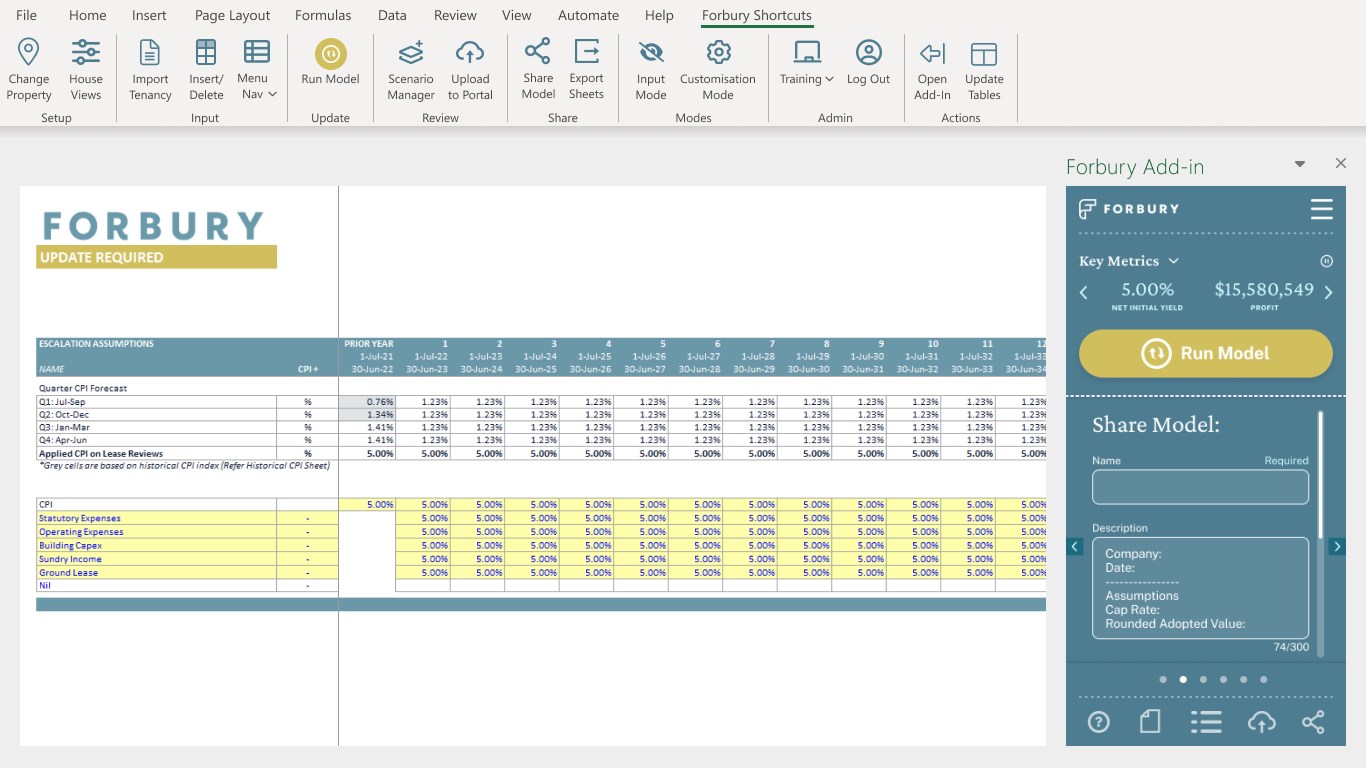Click the document page icon in add-in footer
This screenshot has width=1366, height=768.
[x=1150, y=722]
